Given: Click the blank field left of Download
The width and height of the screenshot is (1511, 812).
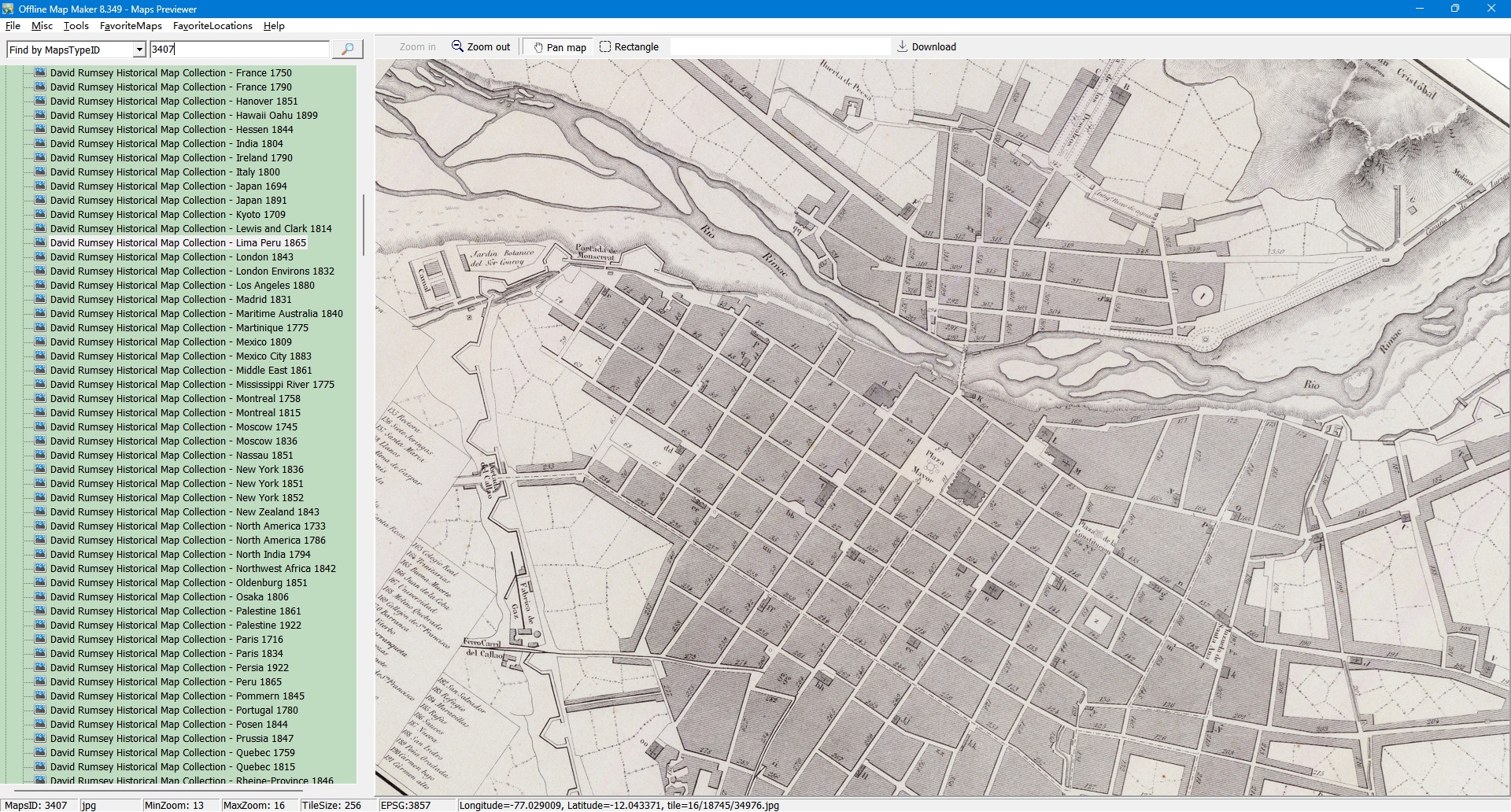Looking at the screenshot, I should [x=779, y=47].
